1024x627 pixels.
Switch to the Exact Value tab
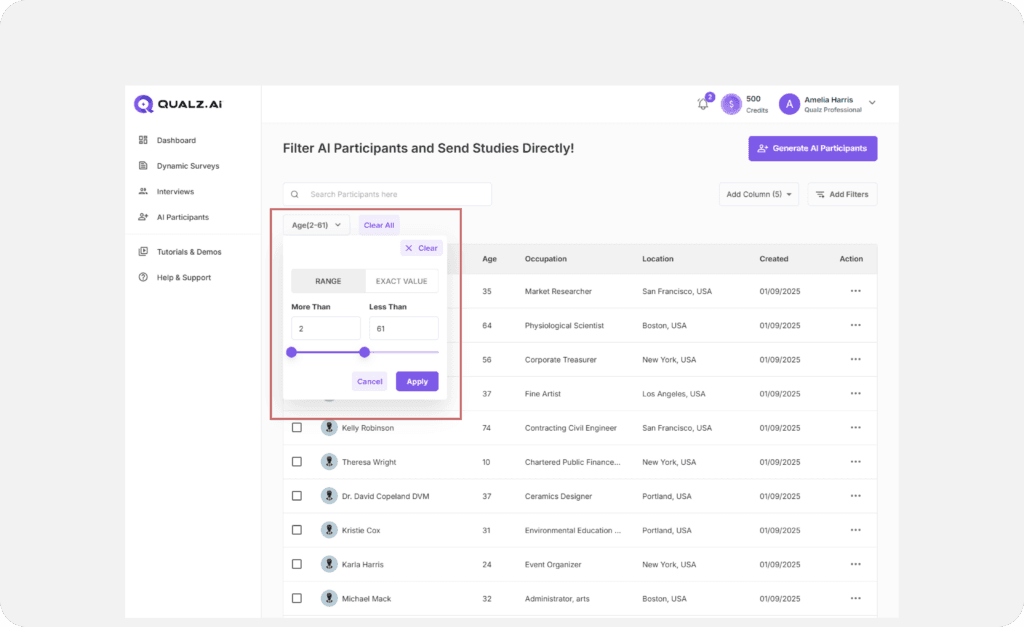click(401, 281)
